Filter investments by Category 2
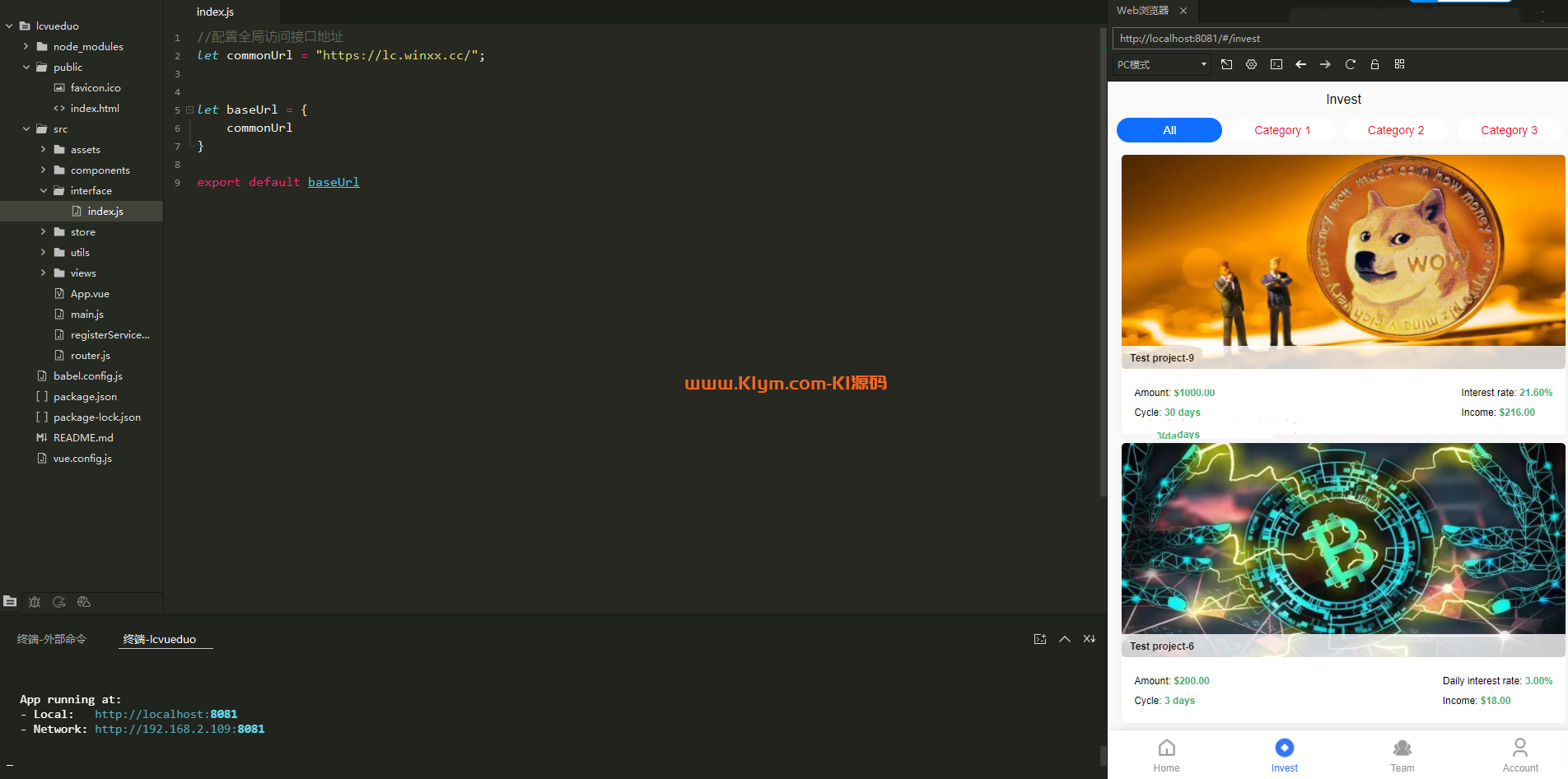Image resolution: width=1568 pixels, height=779 pixels. click(x=1396, y=130)
